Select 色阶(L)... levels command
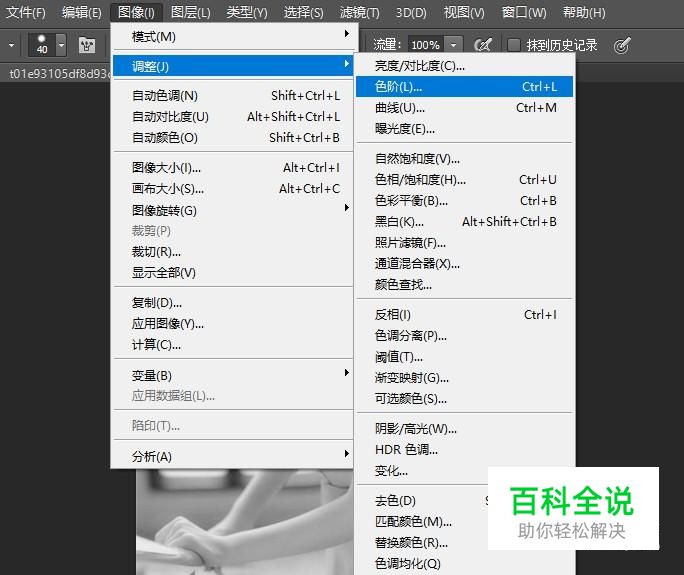Image resolution: width=684 pixels, height=575 pixels. tap(464, 86)
